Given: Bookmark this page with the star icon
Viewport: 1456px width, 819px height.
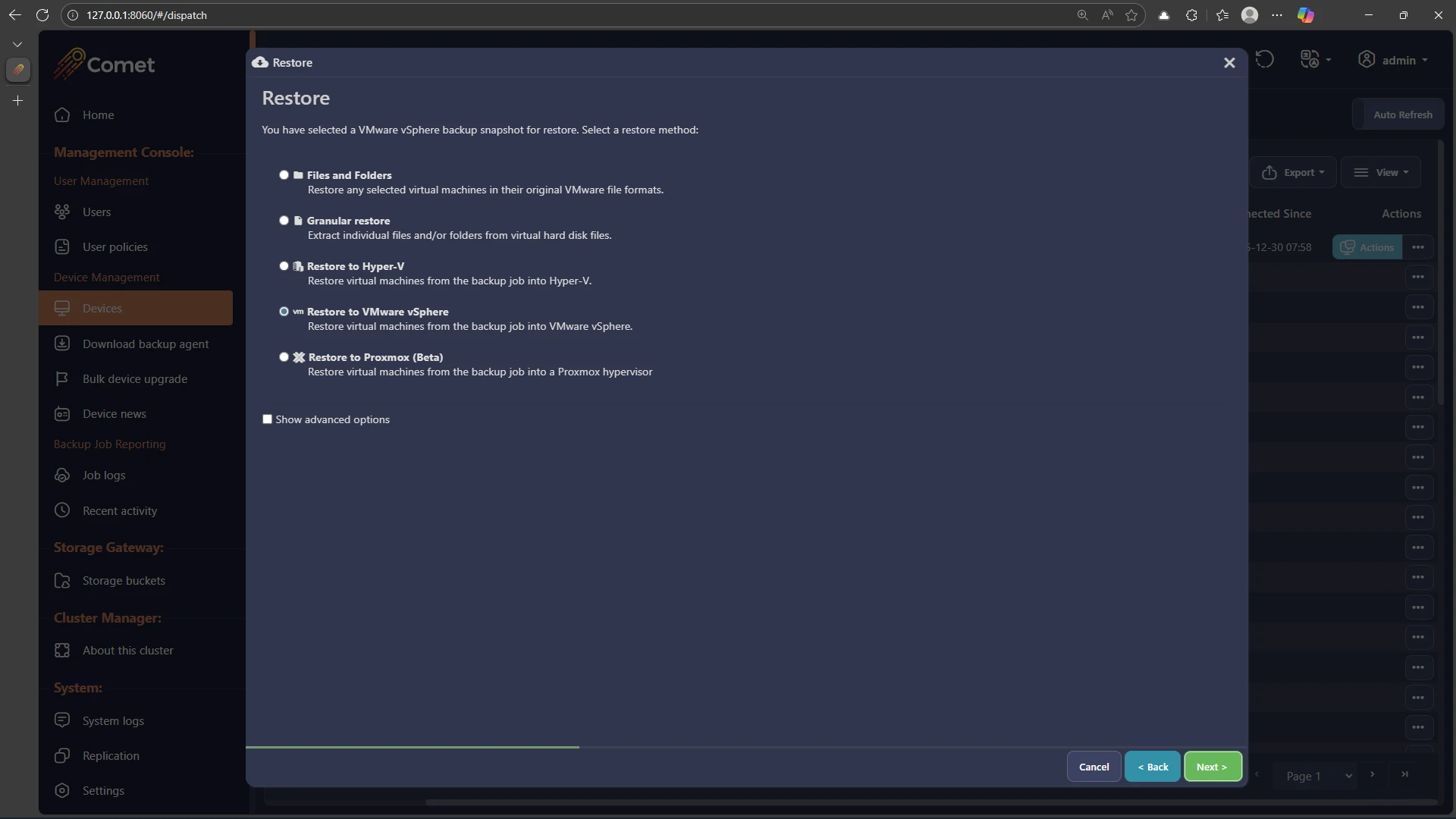Looking at the screenshot, I should 1131,15.
